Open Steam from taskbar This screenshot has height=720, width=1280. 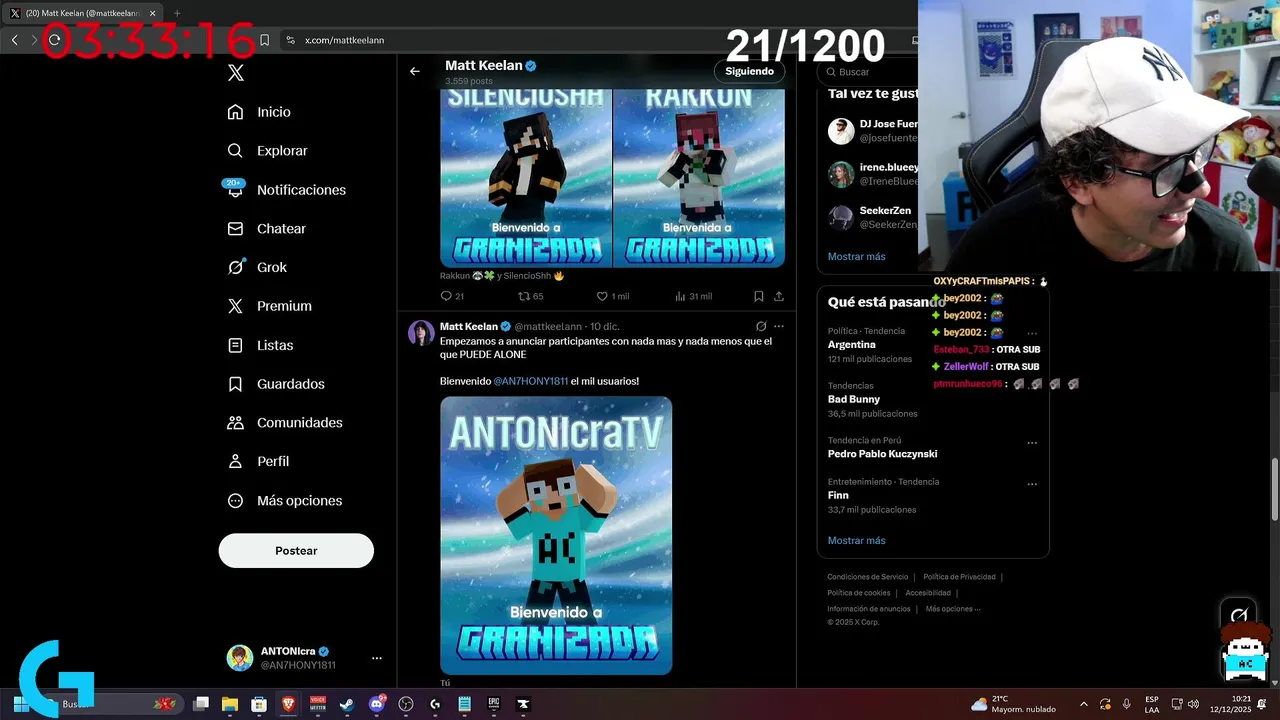click(x=346, y=704)
